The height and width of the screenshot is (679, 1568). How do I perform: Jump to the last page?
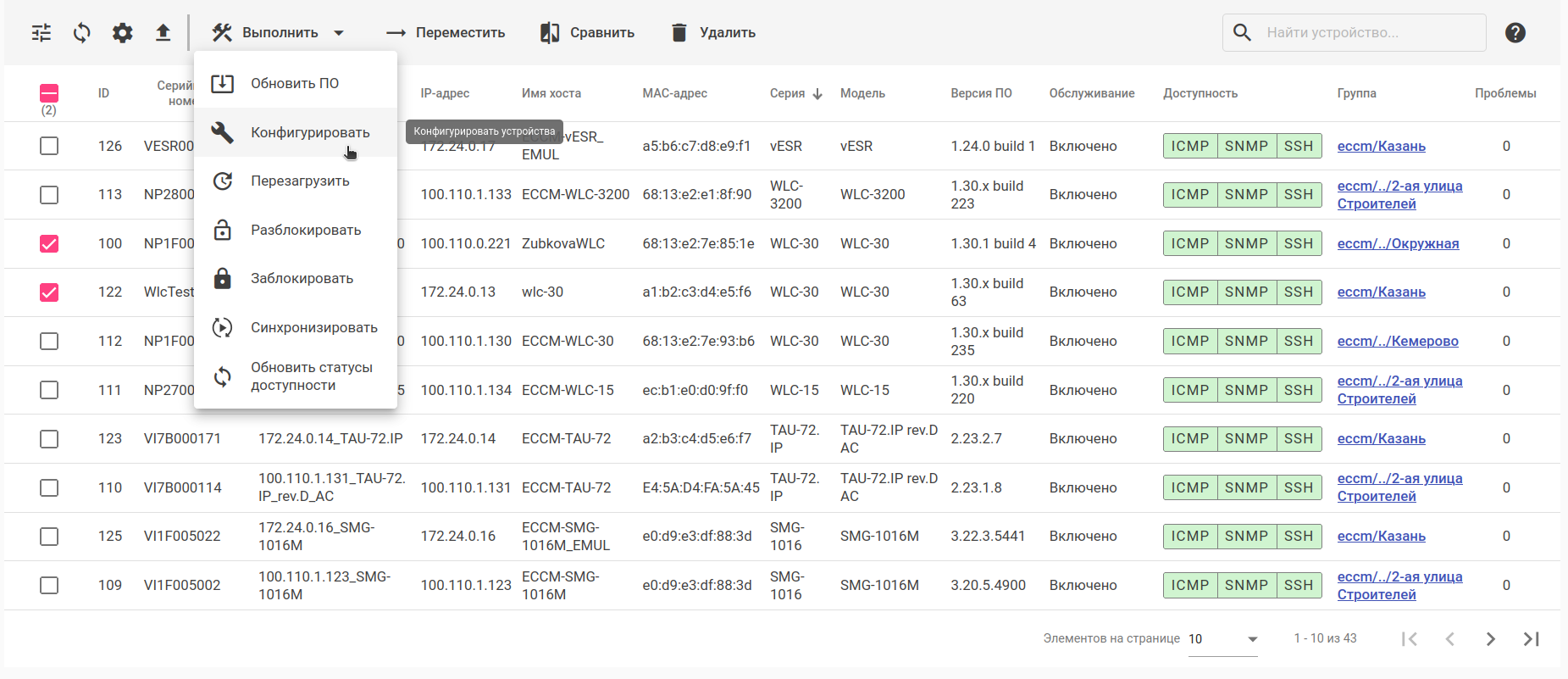click(x=1531, y=639)
